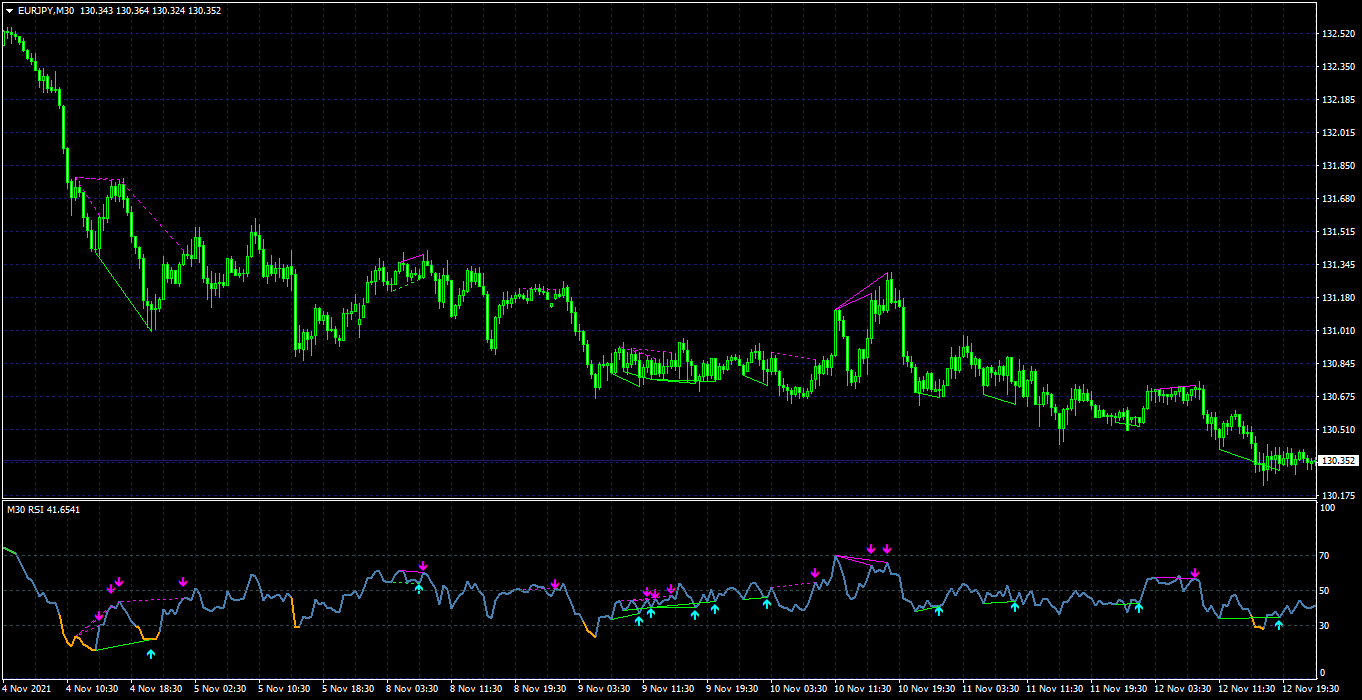Image resolution: width=1362 pixels, height=700 pixels.
Task: Open the chart menu triangle beside EURJPY,M30
Action: click(9, 10)
